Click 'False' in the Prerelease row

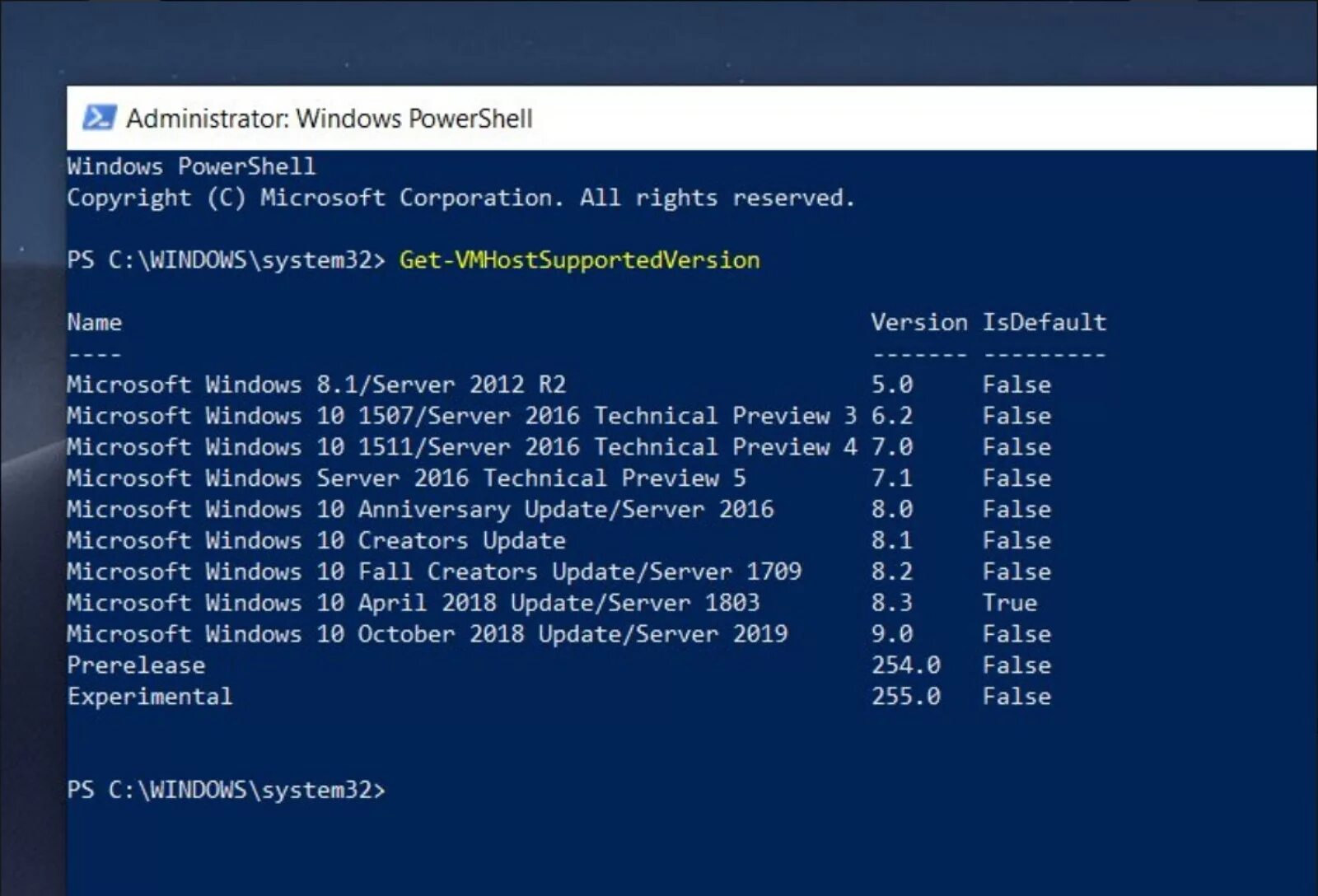(x=1017, y=665)
